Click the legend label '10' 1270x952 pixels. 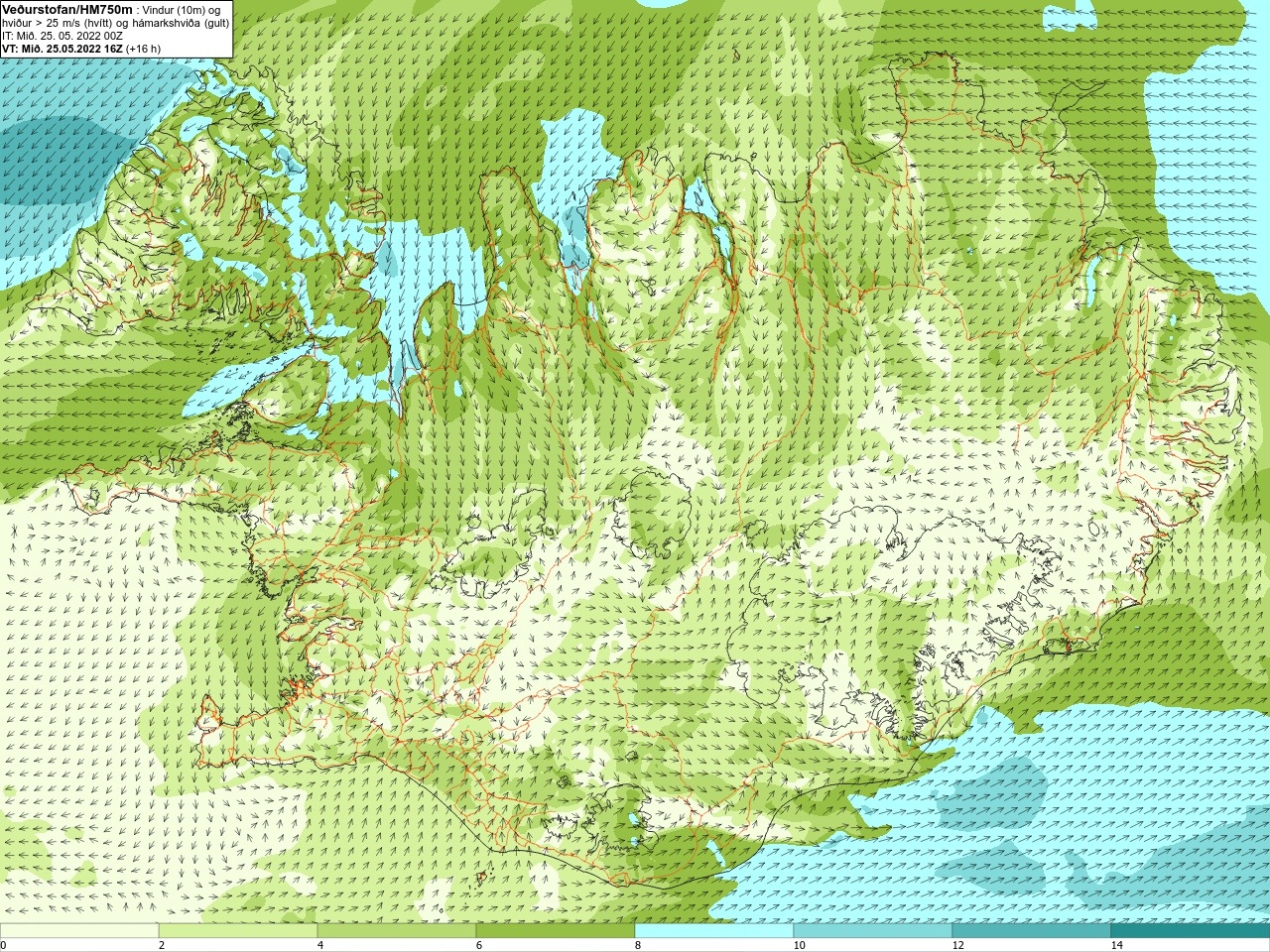(x=800, y=945)
